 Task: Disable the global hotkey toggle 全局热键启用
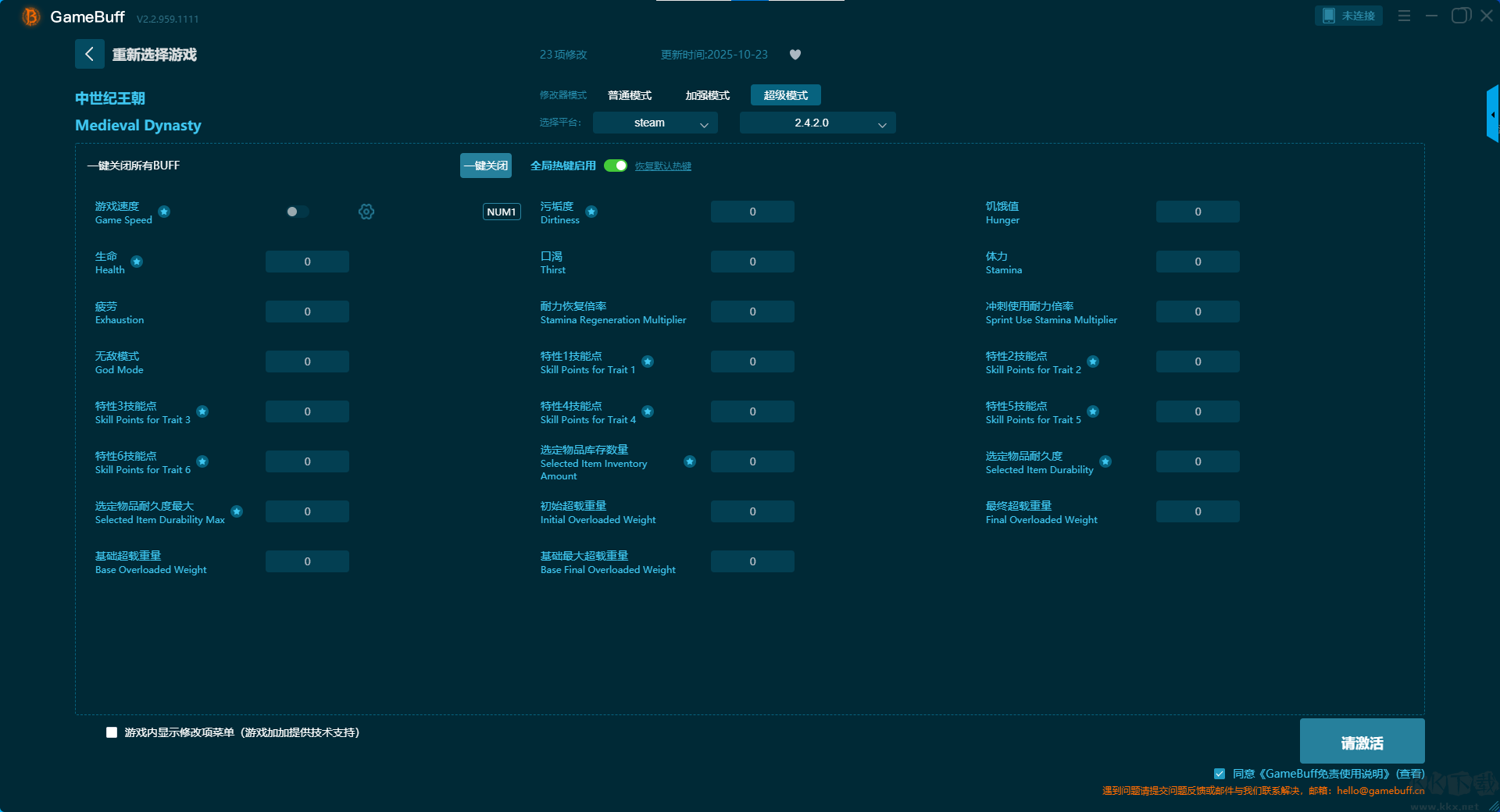[x=616, y=166]
